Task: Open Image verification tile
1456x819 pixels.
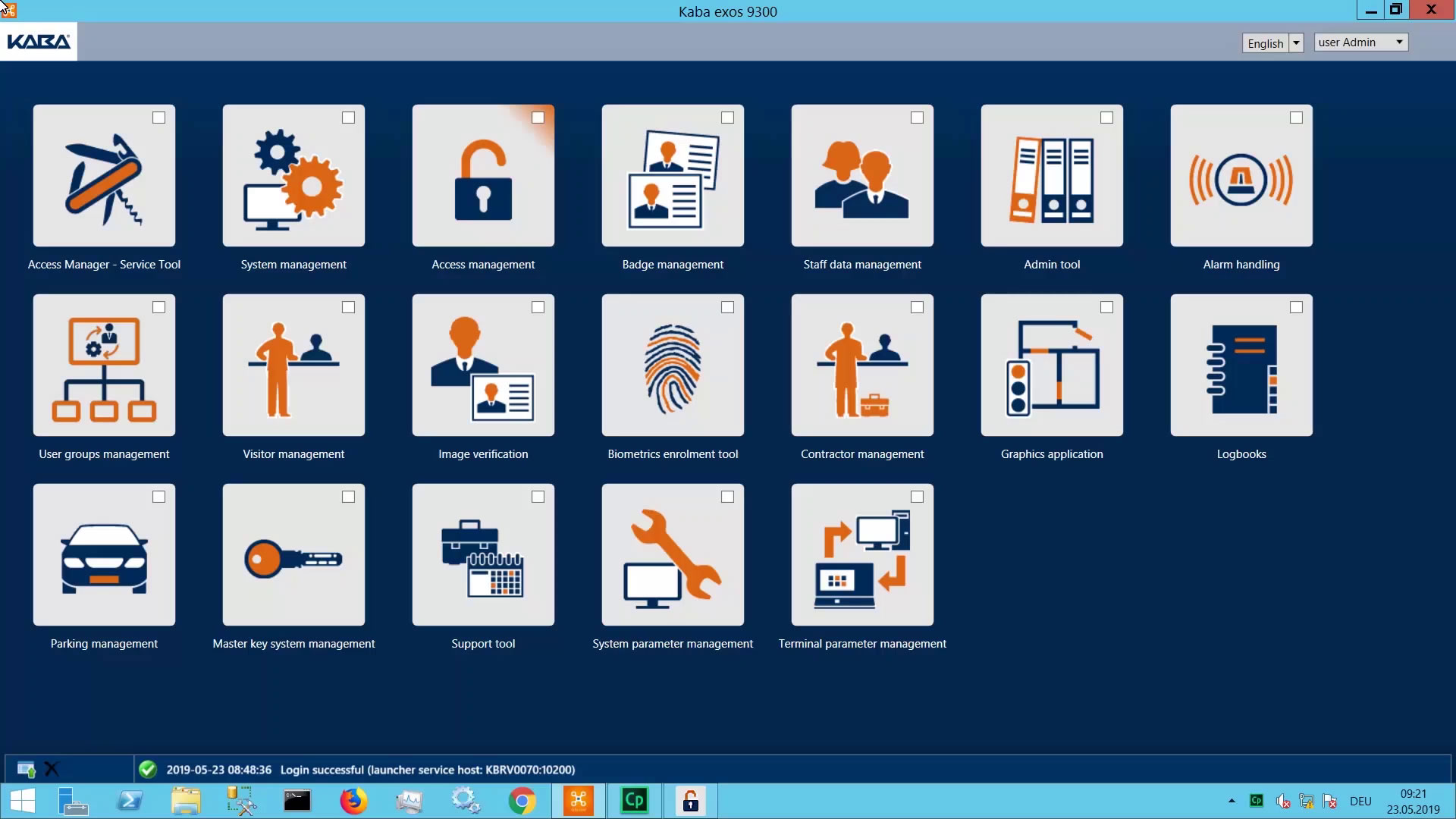Action: (483, 366)
